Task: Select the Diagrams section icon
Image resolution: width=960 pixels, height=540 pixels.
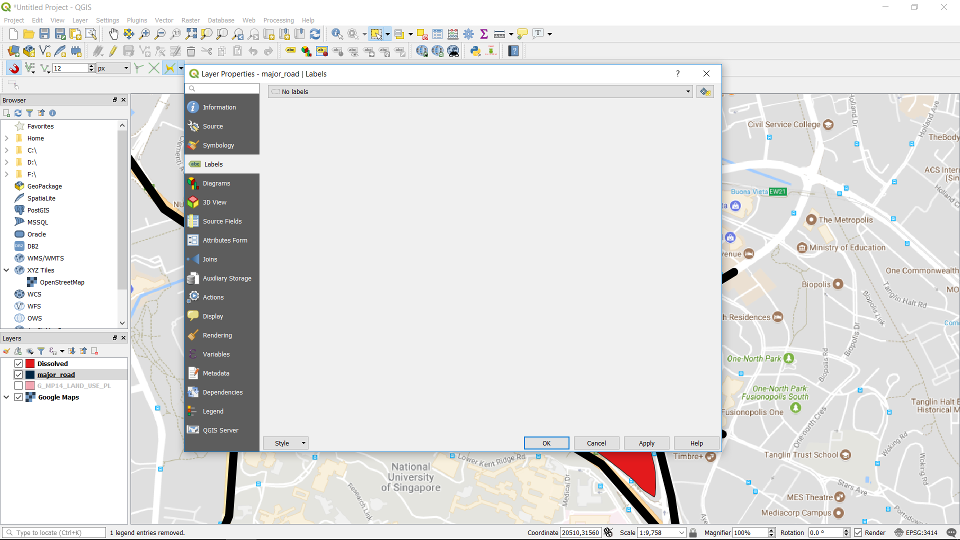Action: (x=194, y=183)
